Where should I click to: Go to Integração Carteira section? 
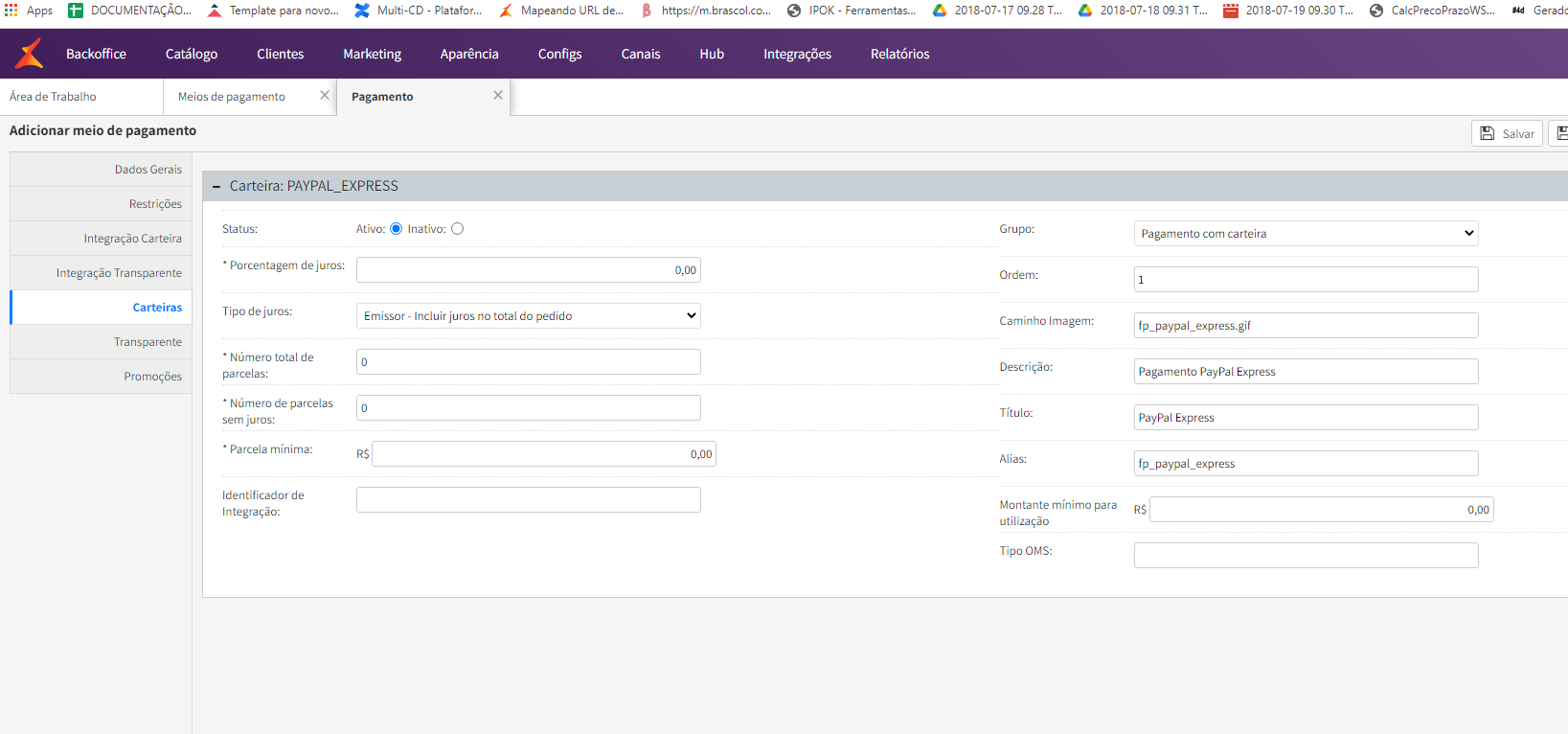coord(101,239)
